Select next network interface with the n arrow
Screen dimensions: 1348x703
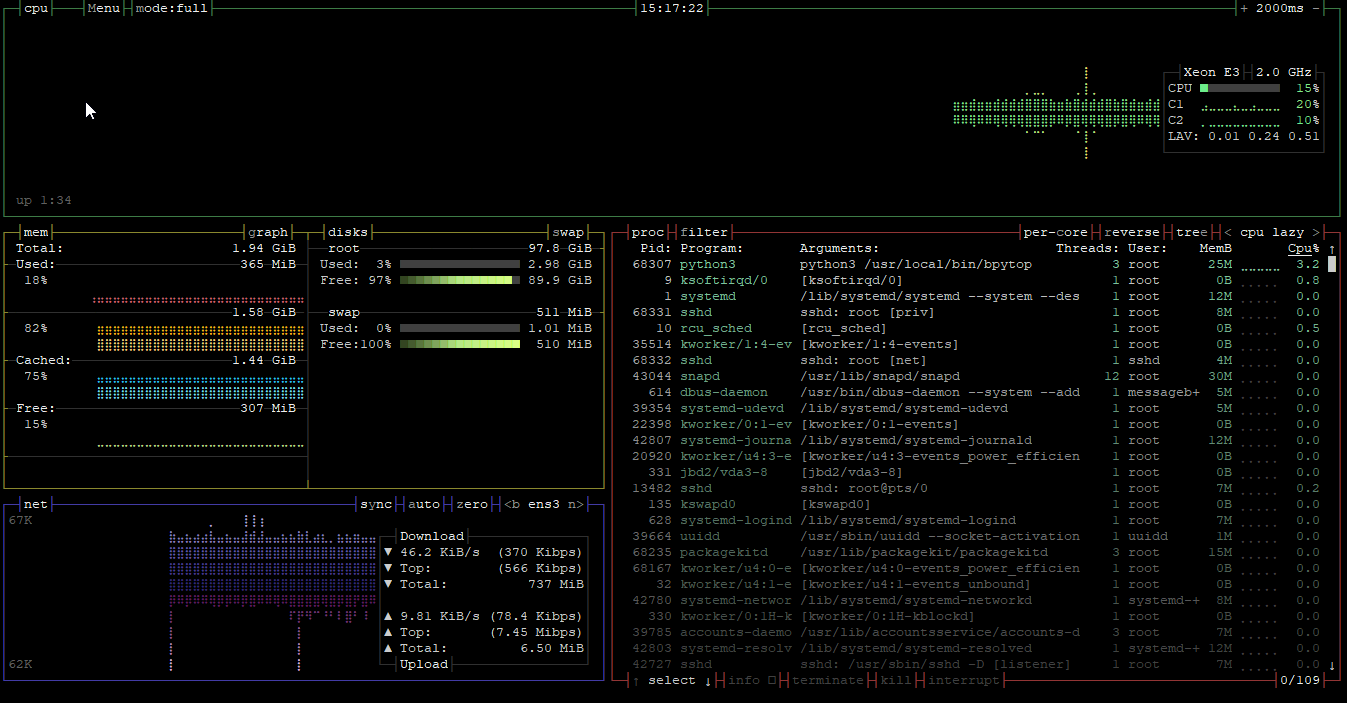coord(576,504)
